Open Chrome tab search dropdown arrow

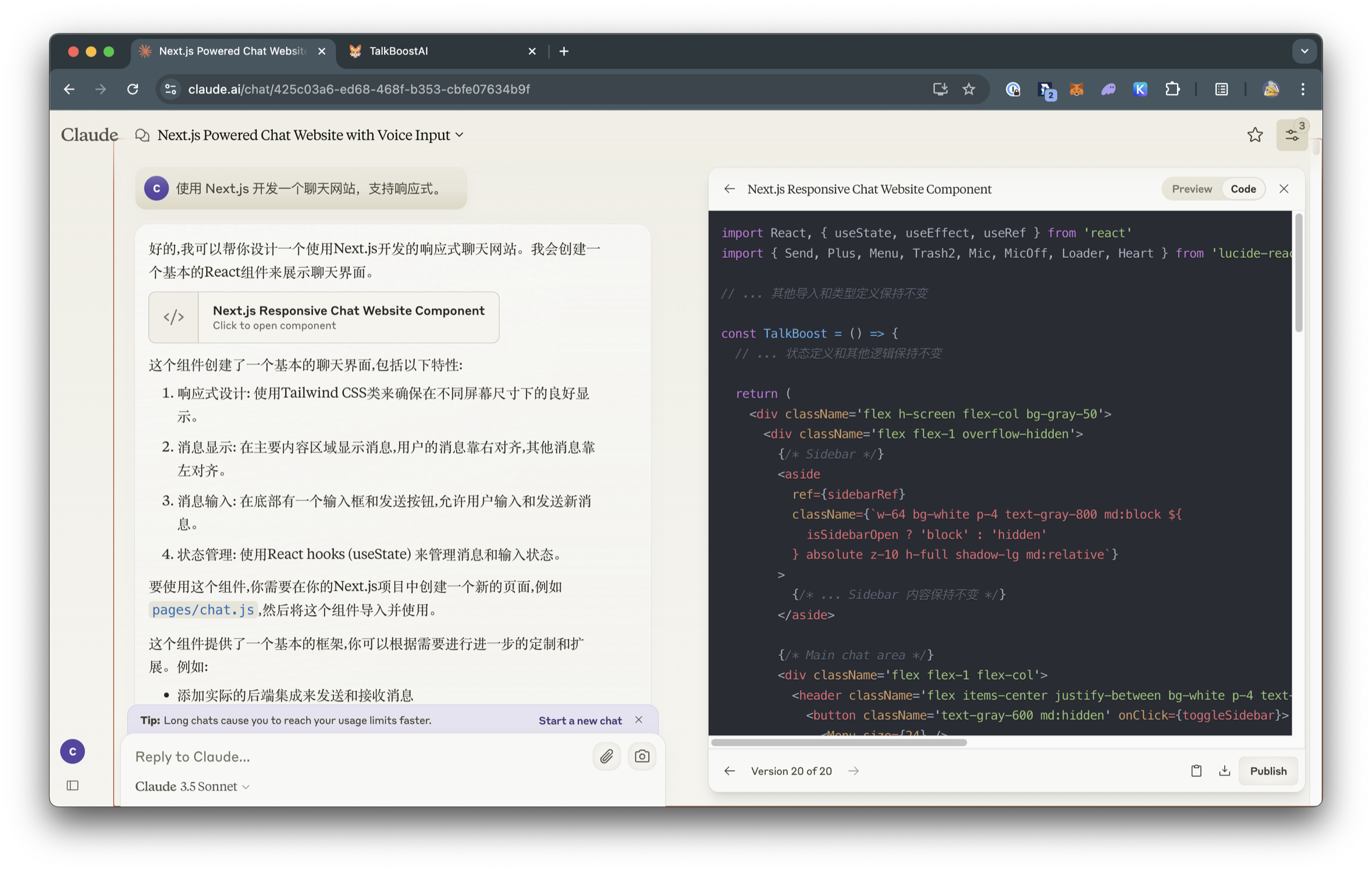tap(1304, 51)
